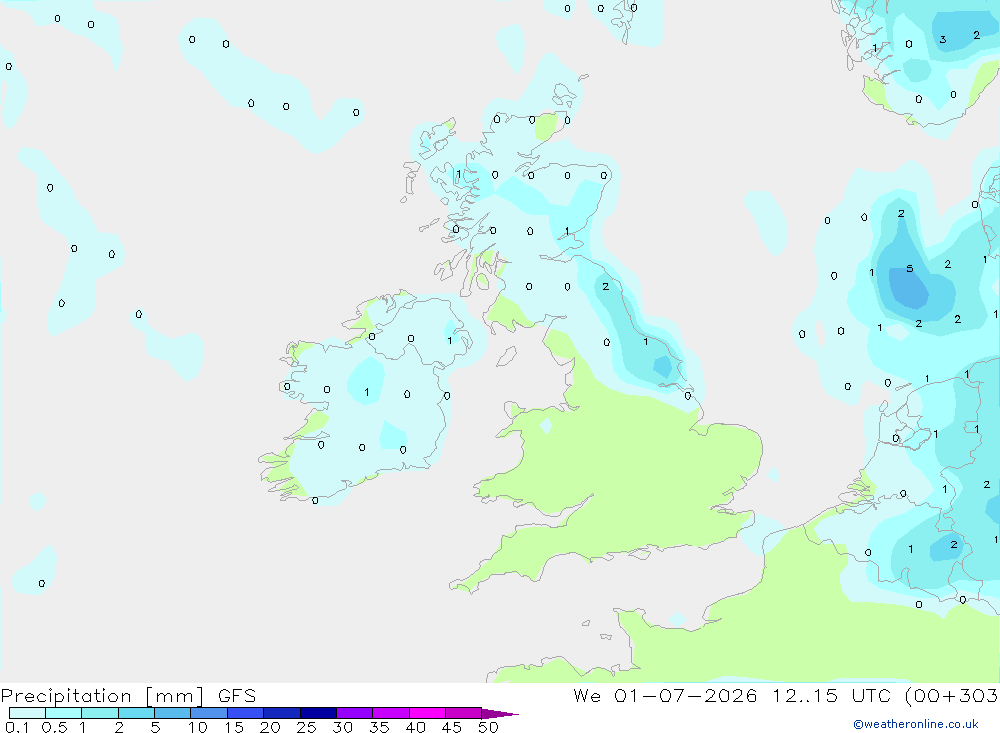Click the legend label '0.1'
Screen dimensions: 1000x733
[x=17, y=727]
